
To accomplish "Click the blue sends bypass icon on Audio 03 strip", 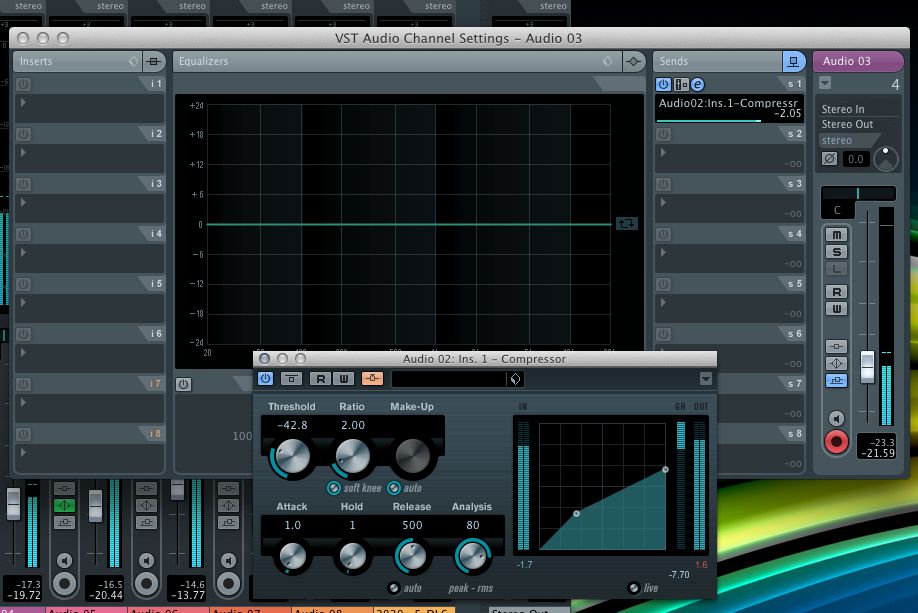I will point(836,381).
